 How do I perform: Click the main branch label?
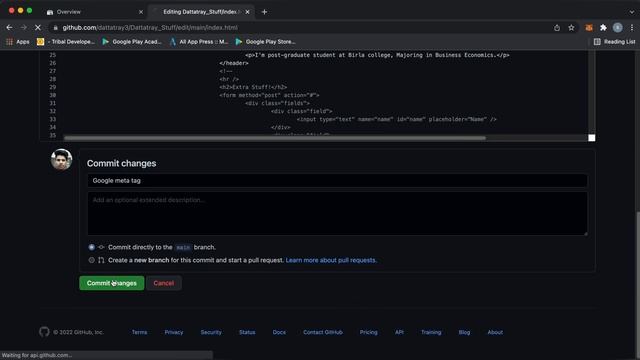pos(183,247)
